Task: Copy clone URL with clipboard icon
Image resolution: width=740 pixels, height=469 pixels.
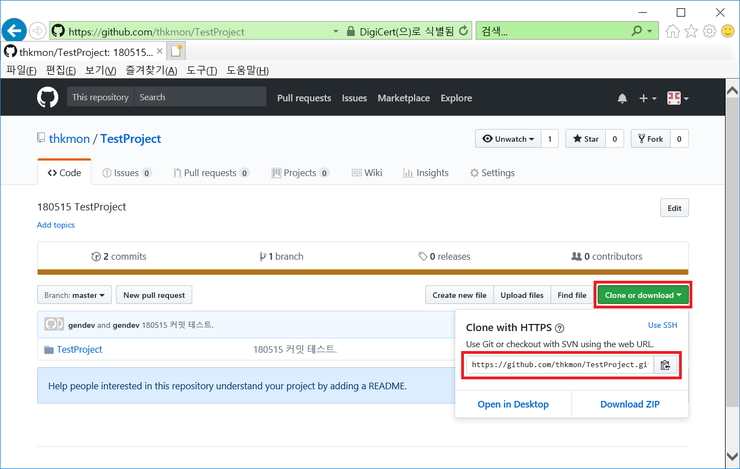Action: click(x=666, y=365)
